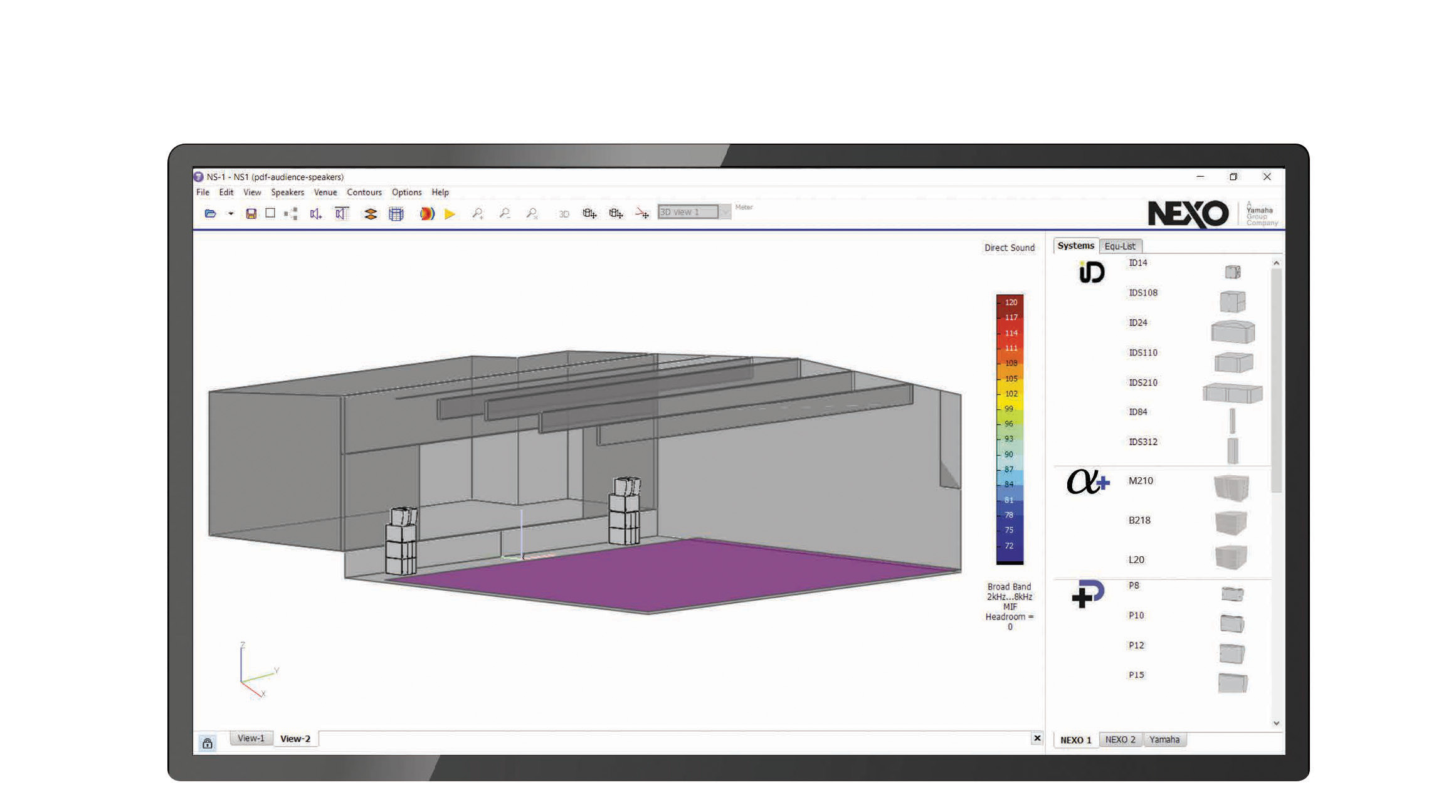This screenshot has width=1456, height=812.
Task: Switch to the View-1 tab
Action: tap(251, 738)
